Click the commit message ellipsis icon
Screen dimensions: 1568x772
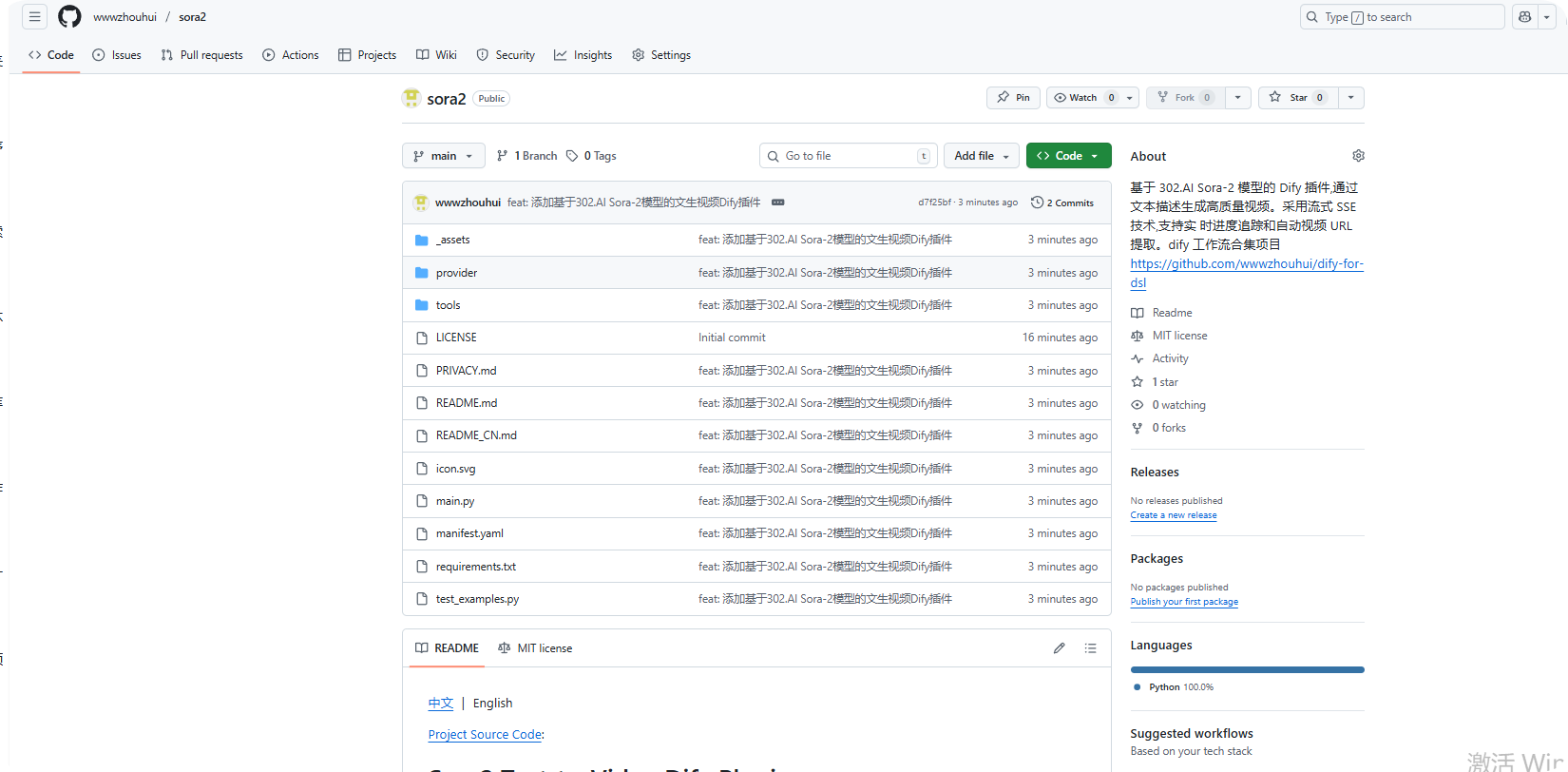(x=778, y=203)
